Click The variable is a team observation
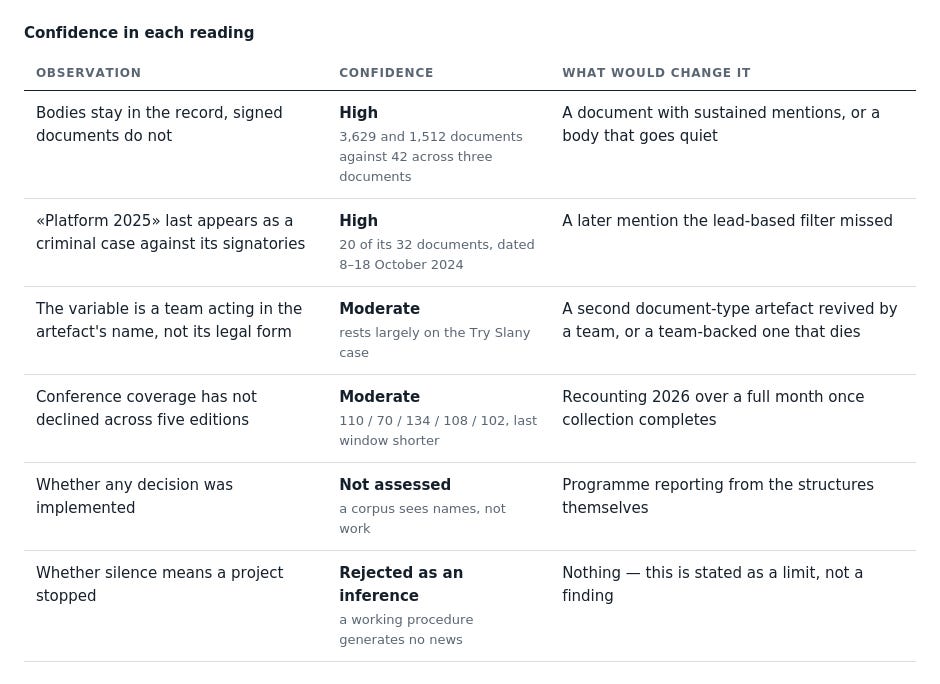This screenshot has width=940, height=684. coord(169,320)
